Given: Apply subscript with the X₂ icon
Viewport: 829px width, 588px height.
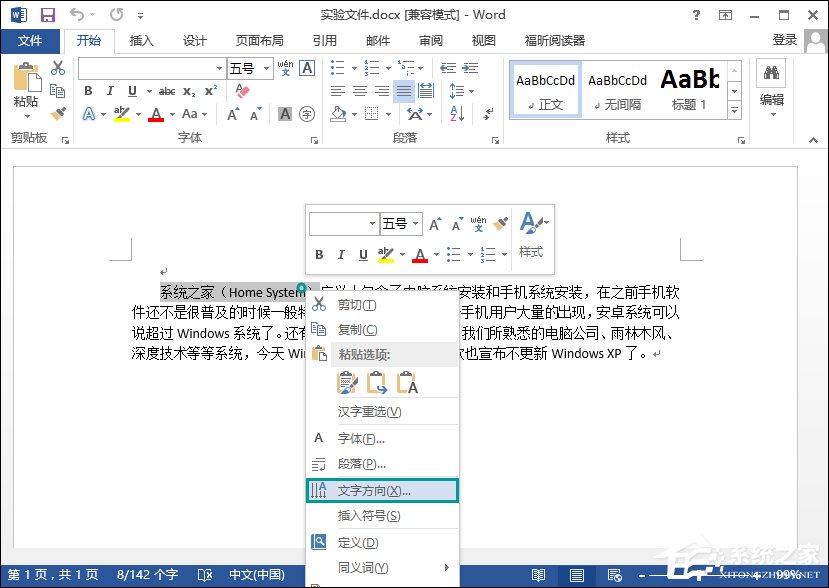Looking at the screenshot, I should (189, 91).
